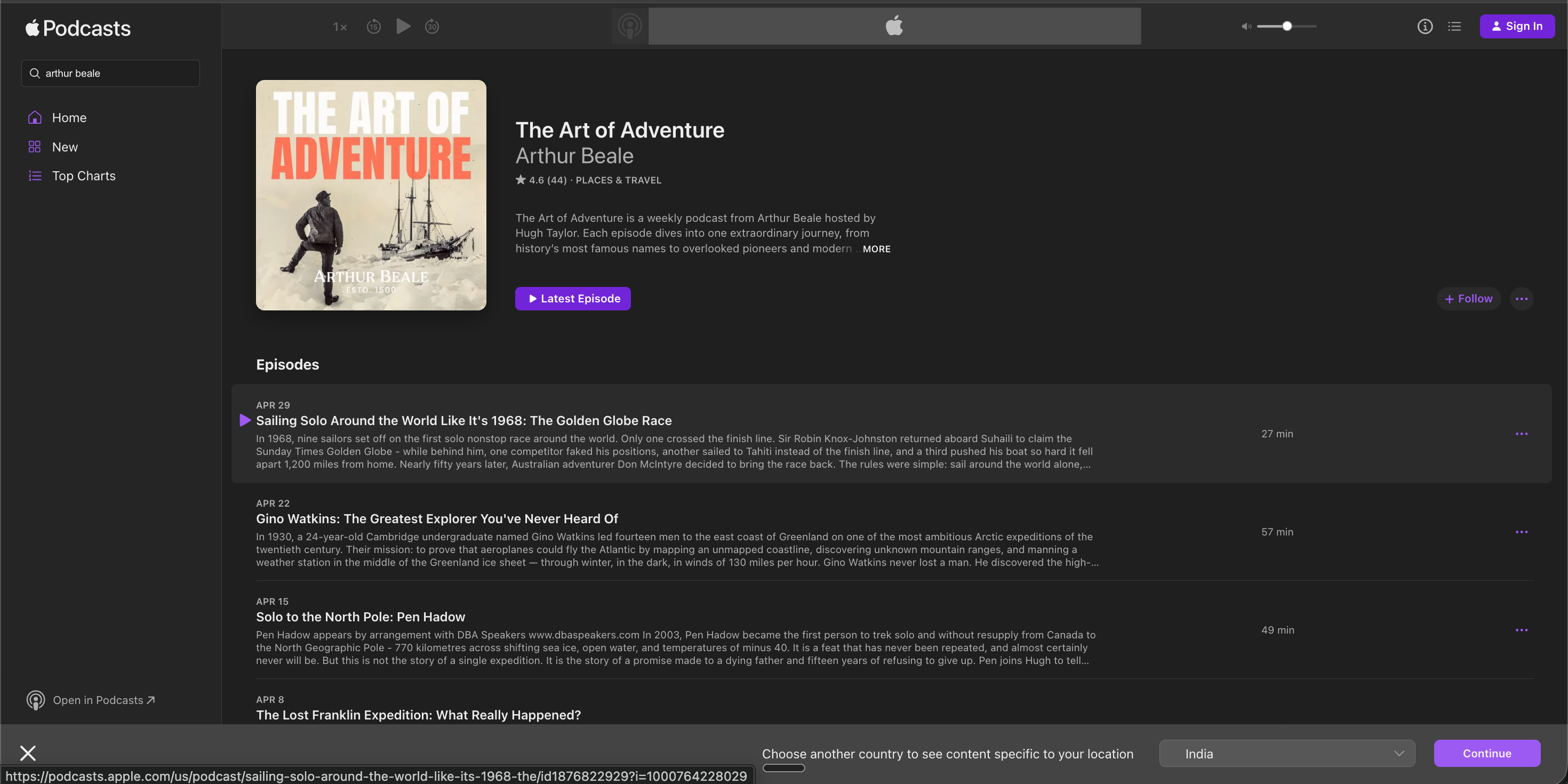The height and width of the screenshot is (784, 1568).
Task: Click the Episodes heading
Action: (x=287, y=365)
